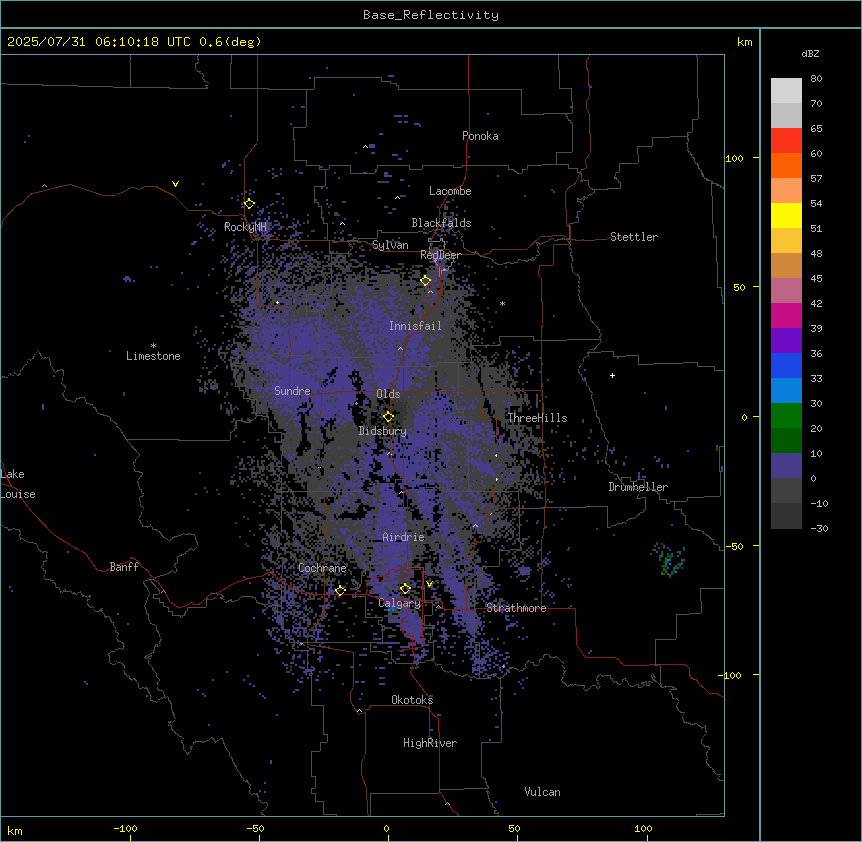Screen dimensions: 862x842
Task: Select the orange 60 dBZ legend swatch
Action: coord(786,165)
